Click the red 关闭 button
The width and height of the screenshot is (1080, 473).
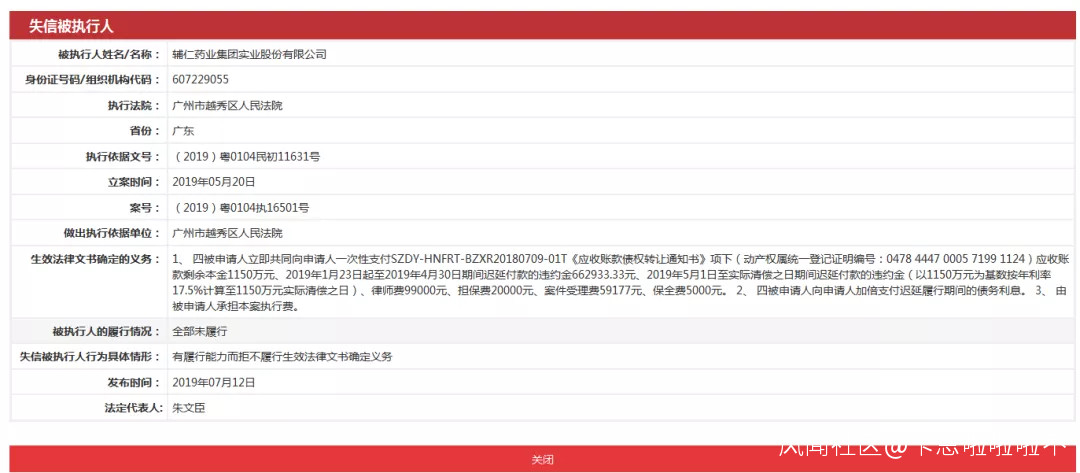(x=542, y=459)
